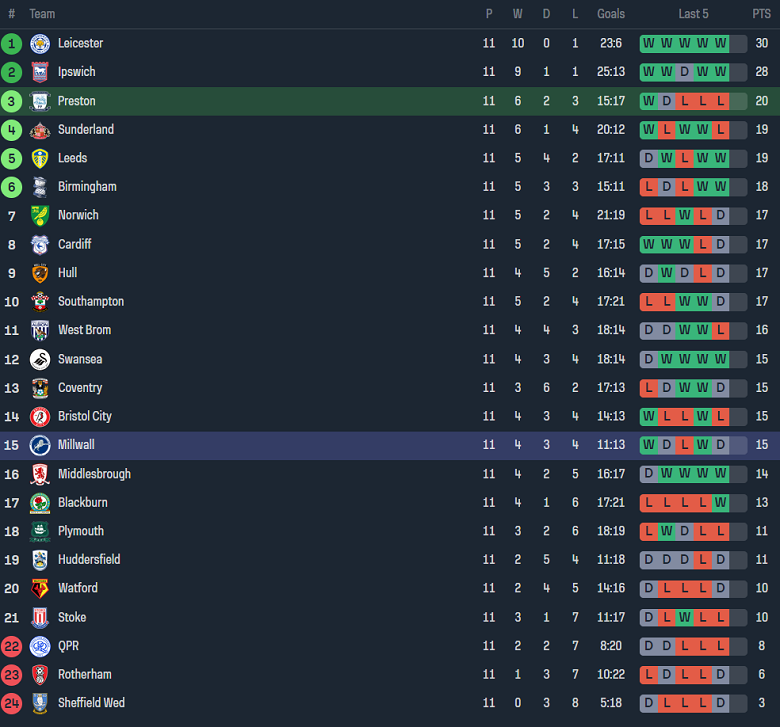Click the Goals column header
The height and width of the screenshot is (727, 780).
pyautogui.click(x=610, y=14)
